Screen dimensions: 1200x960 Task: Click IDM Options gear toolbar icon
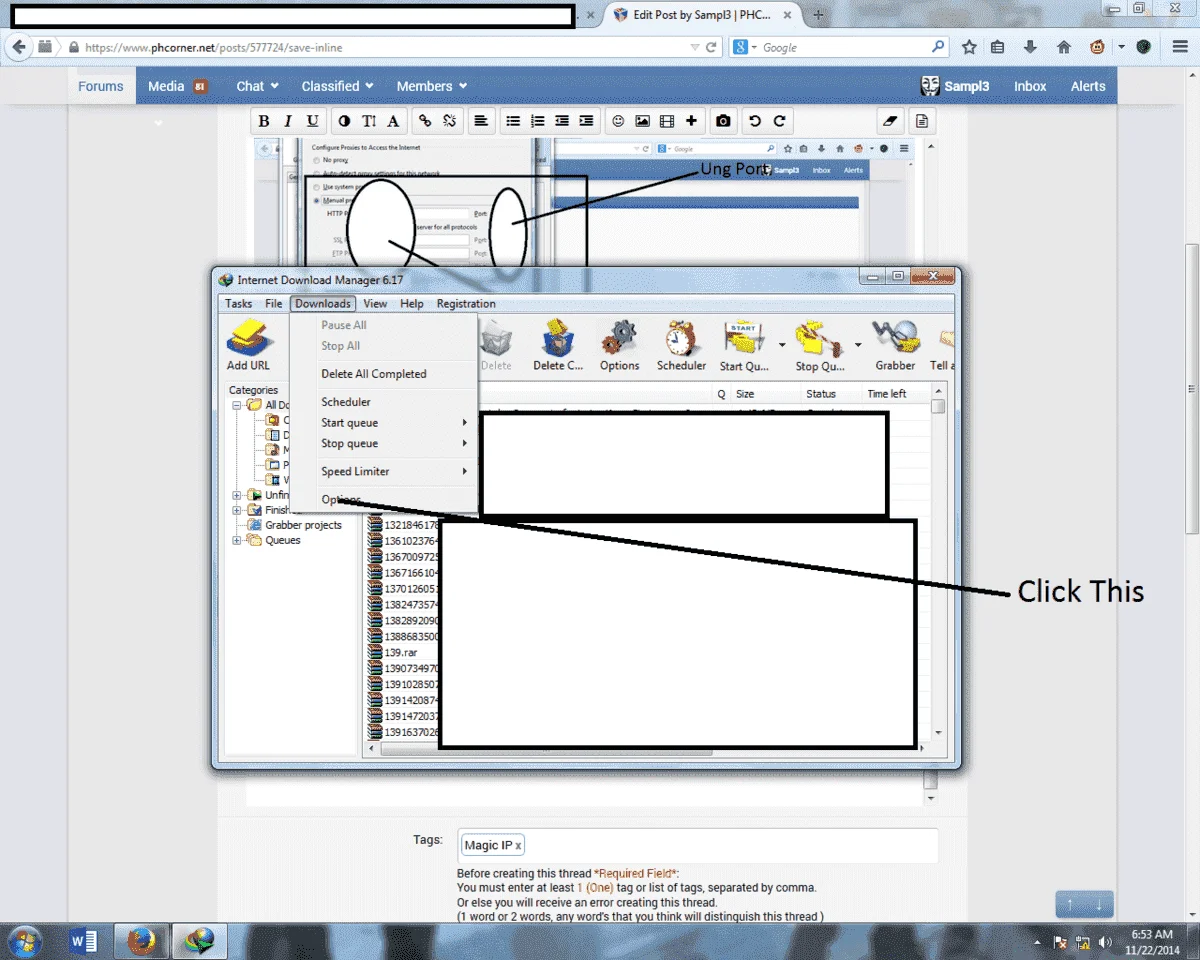(x=619, y=346)
